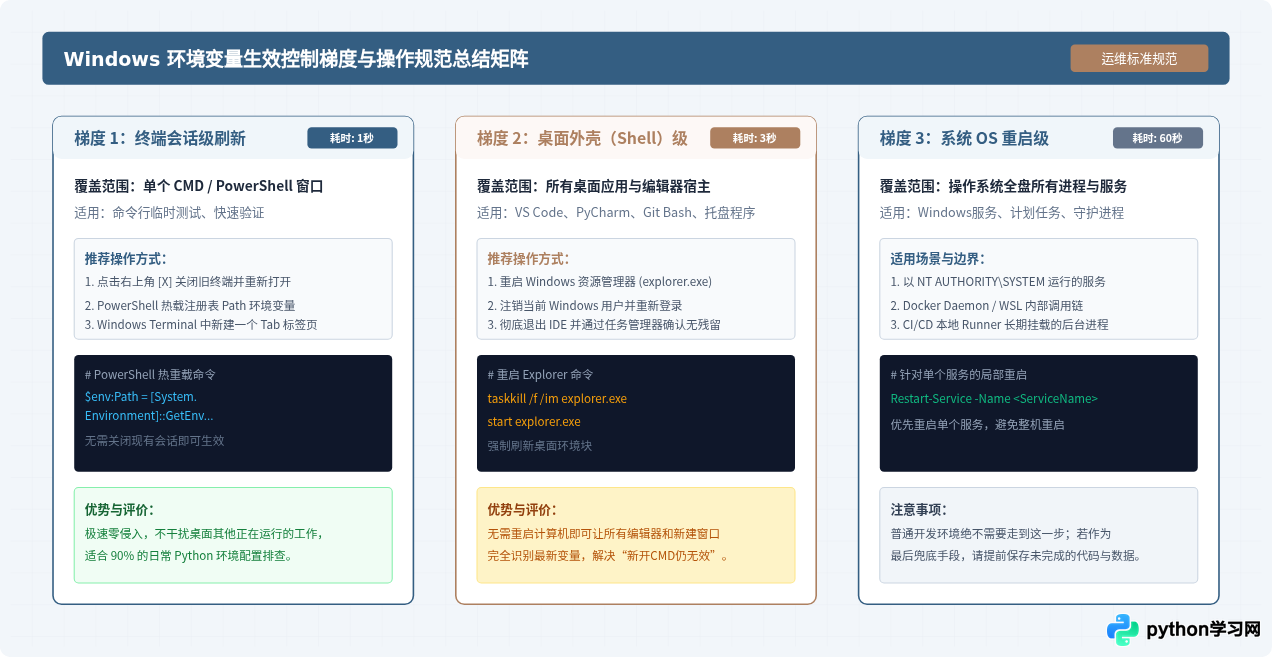Click 推荐操作方式 heading in gradient 1 card
This screenshot has height=658, width=1272.
(x=126, y=258)
